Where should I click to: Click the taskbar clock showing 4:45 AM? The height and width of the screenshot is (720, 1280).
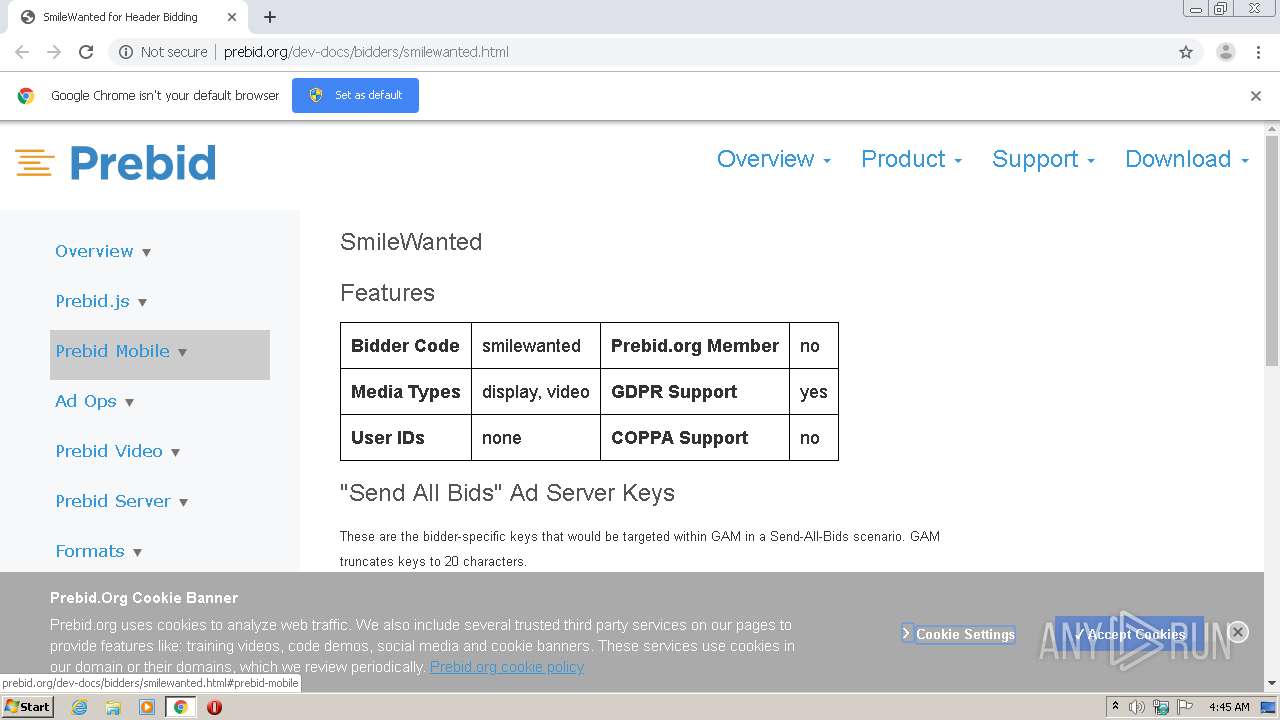point(1229,707)
